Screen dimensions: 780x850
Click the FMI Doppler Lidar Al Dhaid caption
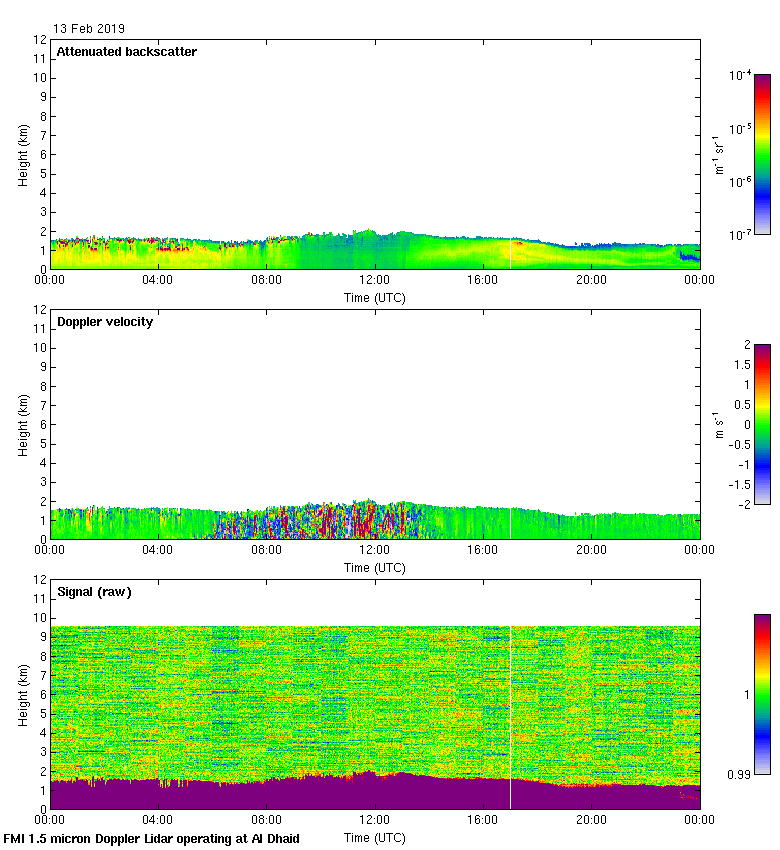[x=152, y=838]
